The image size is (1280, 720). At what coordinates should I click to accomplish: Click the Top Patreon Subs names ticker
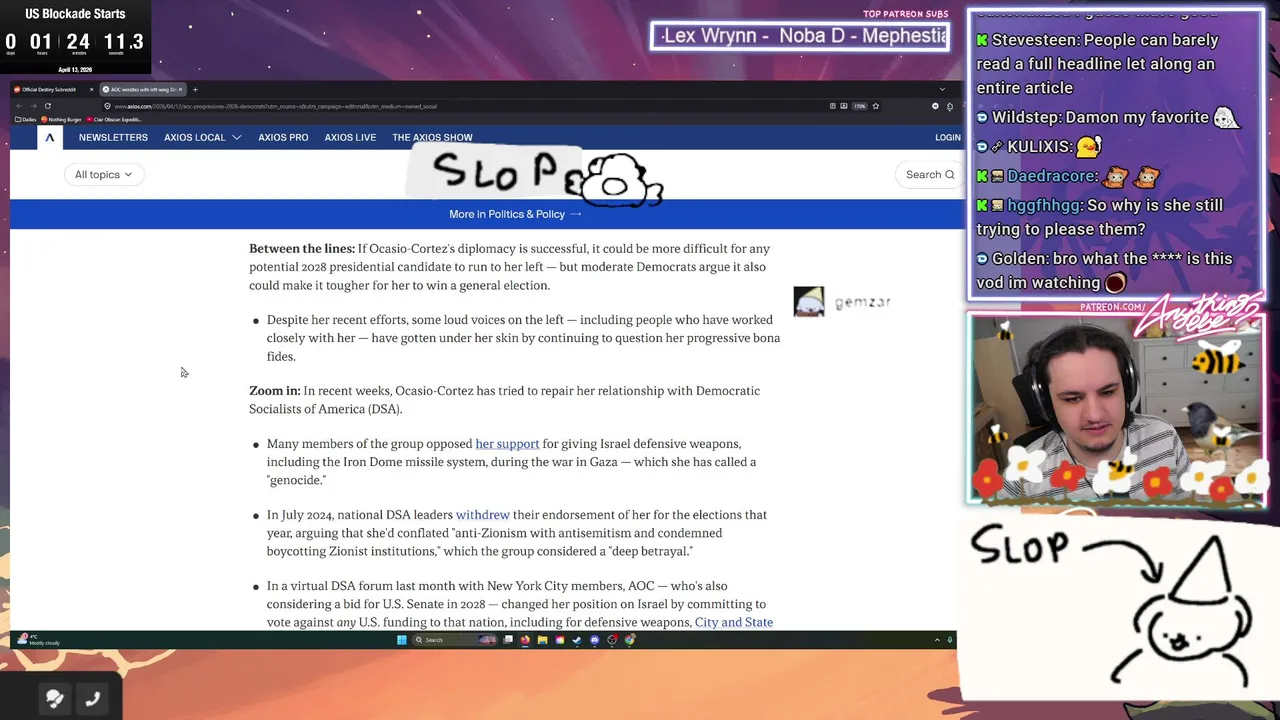800,36
